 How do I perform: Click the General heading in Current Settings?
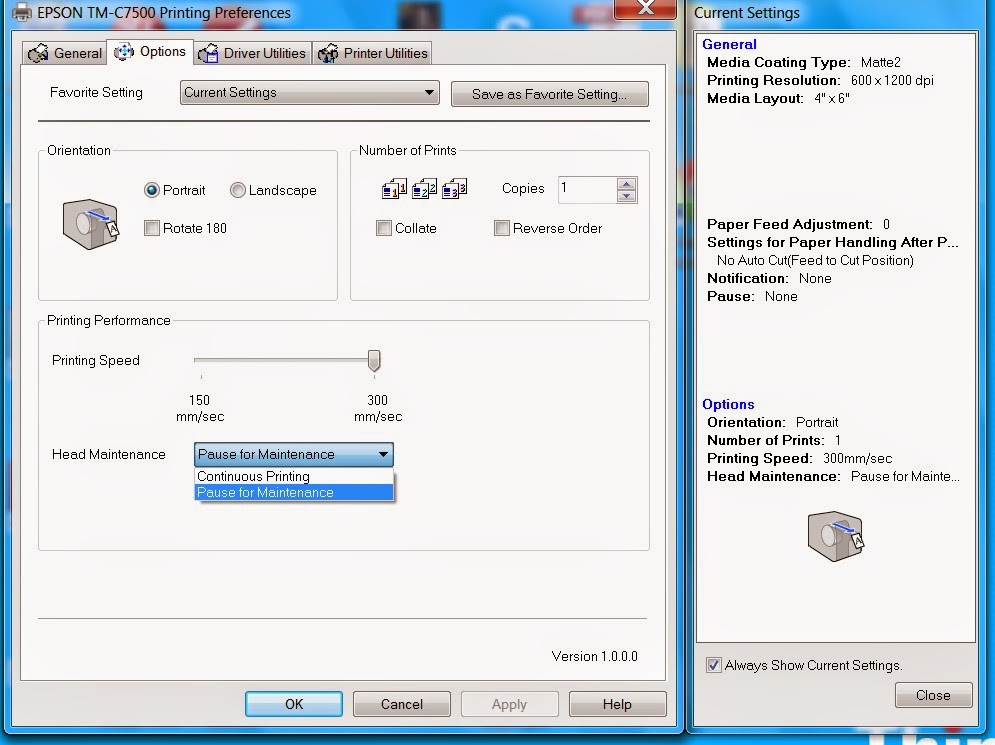point(729,44)
